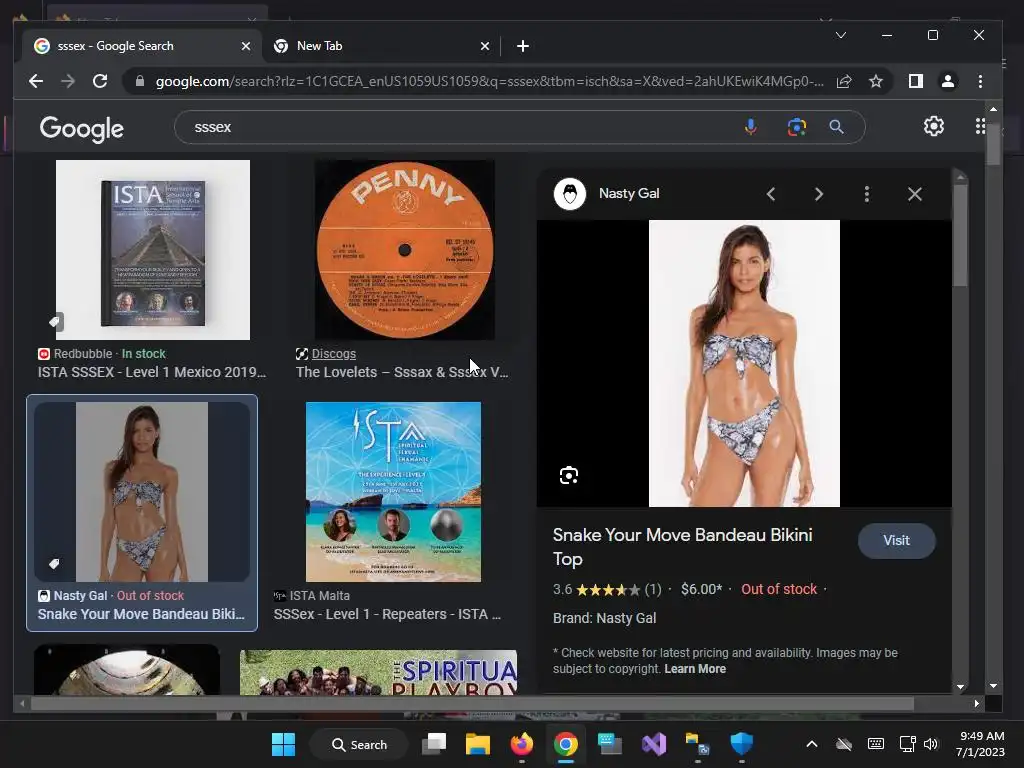
Task: Open the Learn More link
Action: tap(695, 669)
